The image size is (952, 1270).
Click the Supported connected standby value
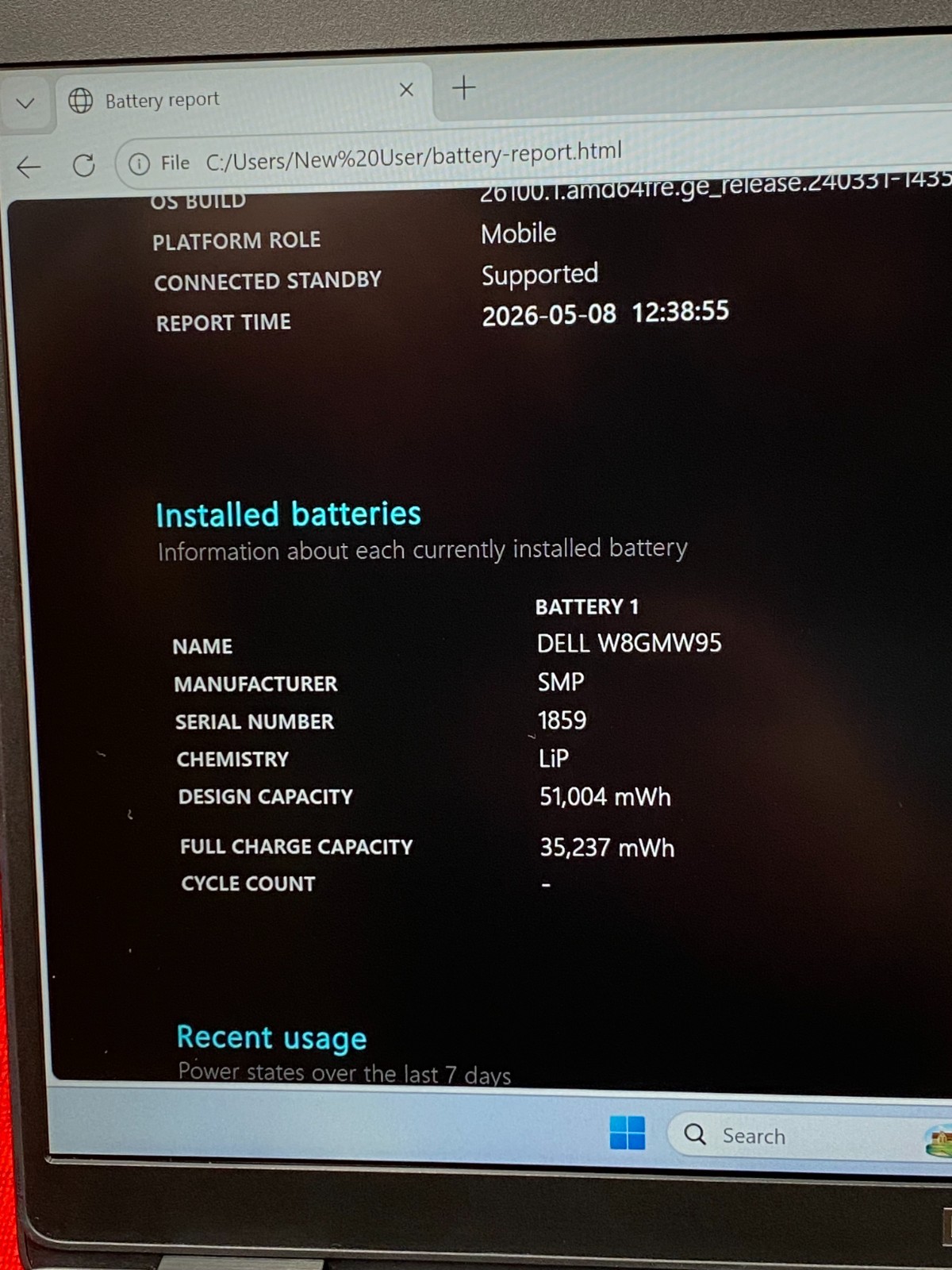pos(539,275)
